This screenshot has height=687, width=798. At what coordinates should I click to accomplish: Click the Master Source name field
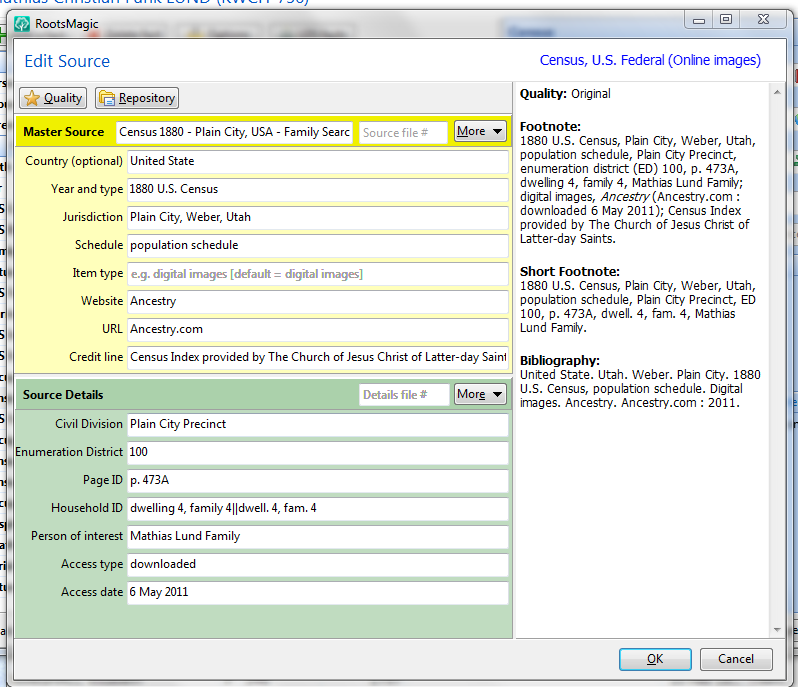click(234, 132)
